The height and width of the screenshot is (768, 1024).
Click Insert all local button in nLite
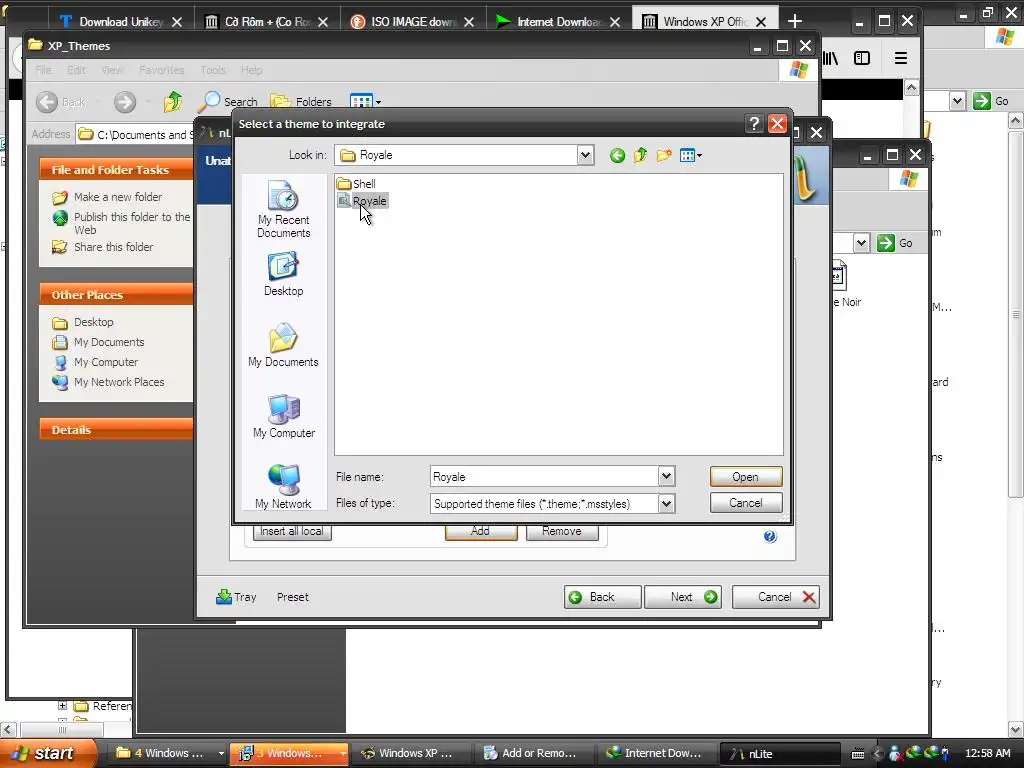coord(292,532)
